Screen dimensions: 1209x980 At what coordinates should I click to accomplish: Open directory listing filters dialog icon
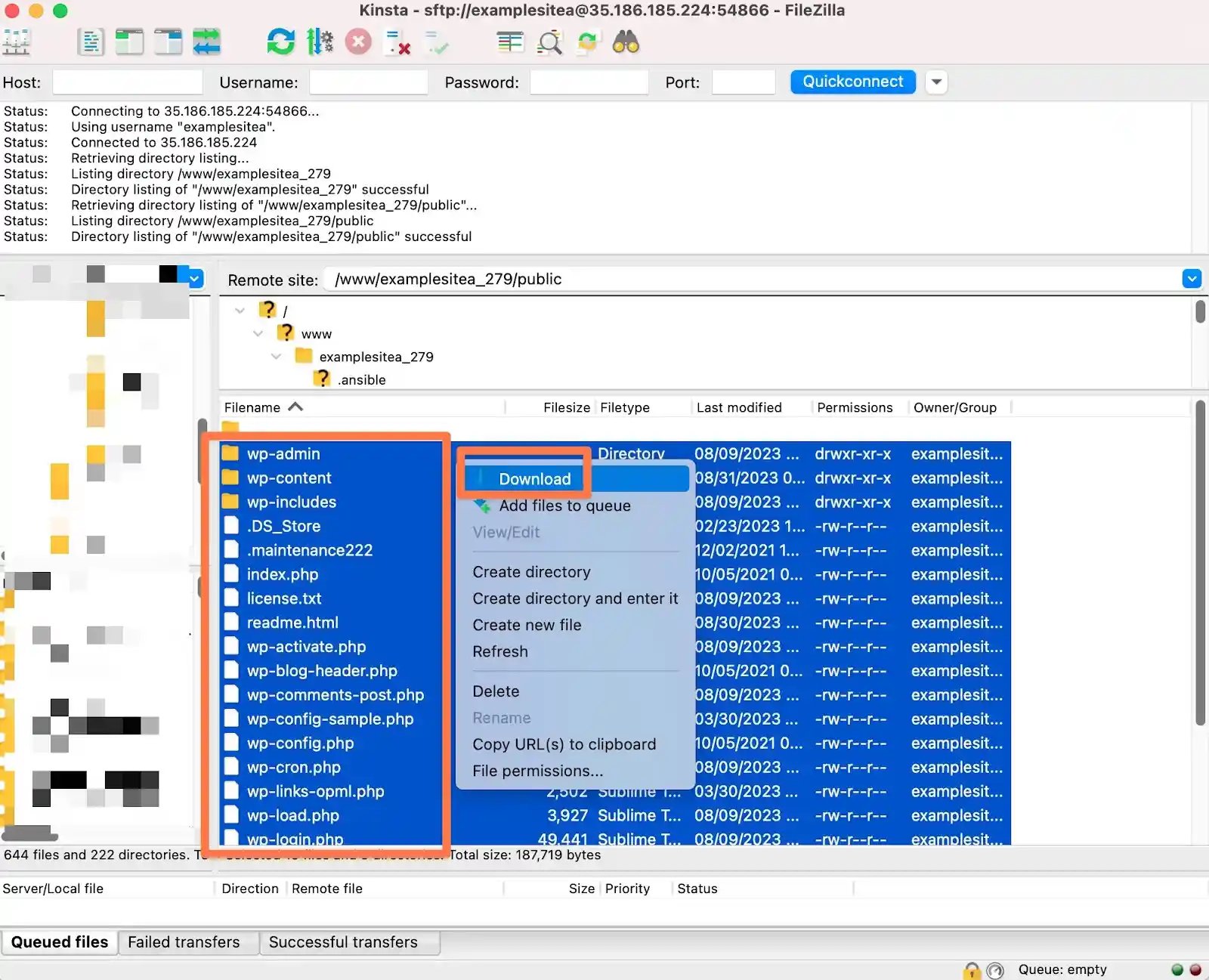pos(510,42)
